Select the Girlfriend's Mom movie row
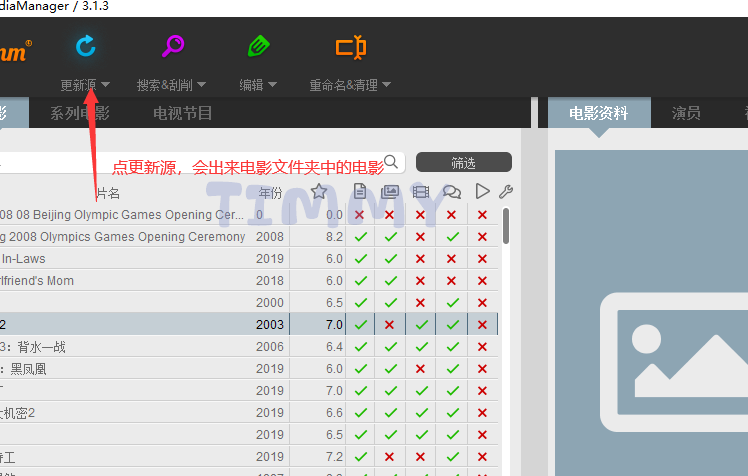The width and height of the screenshot is (748, 476). pos(249,280)
